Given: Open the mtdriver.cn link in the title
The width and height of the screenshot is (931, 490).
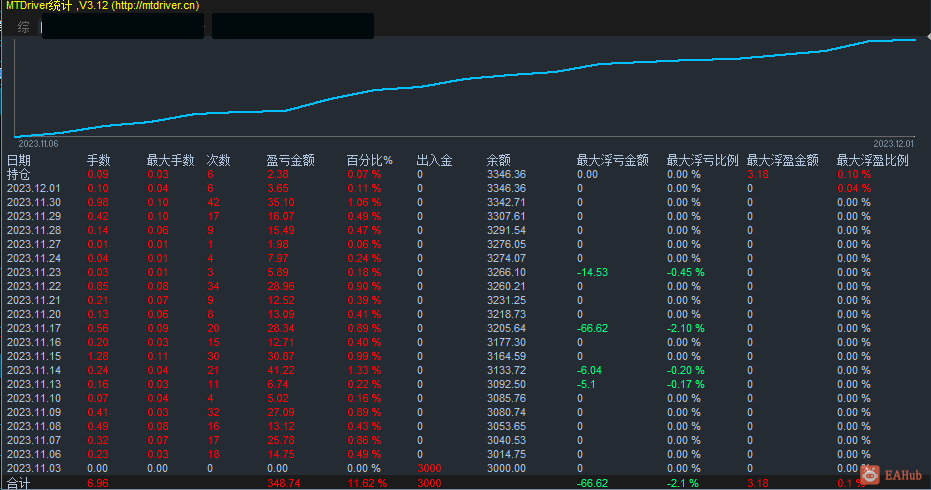Looking at the screenshot, I should [x=157, y=5].
